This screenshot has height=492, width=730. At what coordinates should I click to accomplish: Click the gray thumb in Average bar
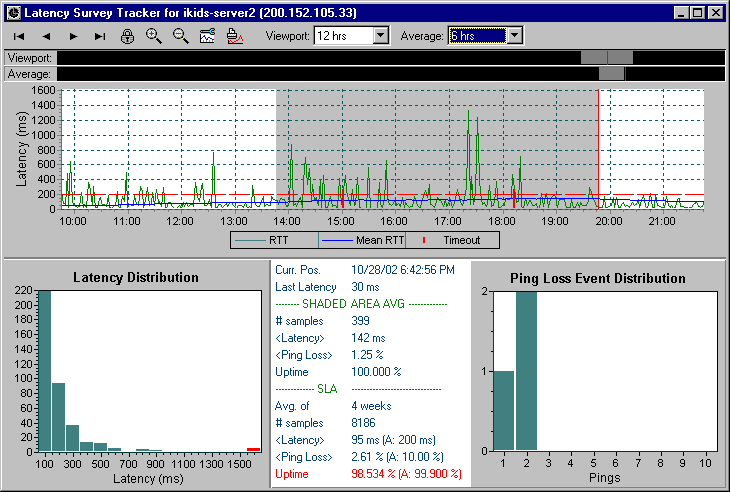tap(611, 74)
